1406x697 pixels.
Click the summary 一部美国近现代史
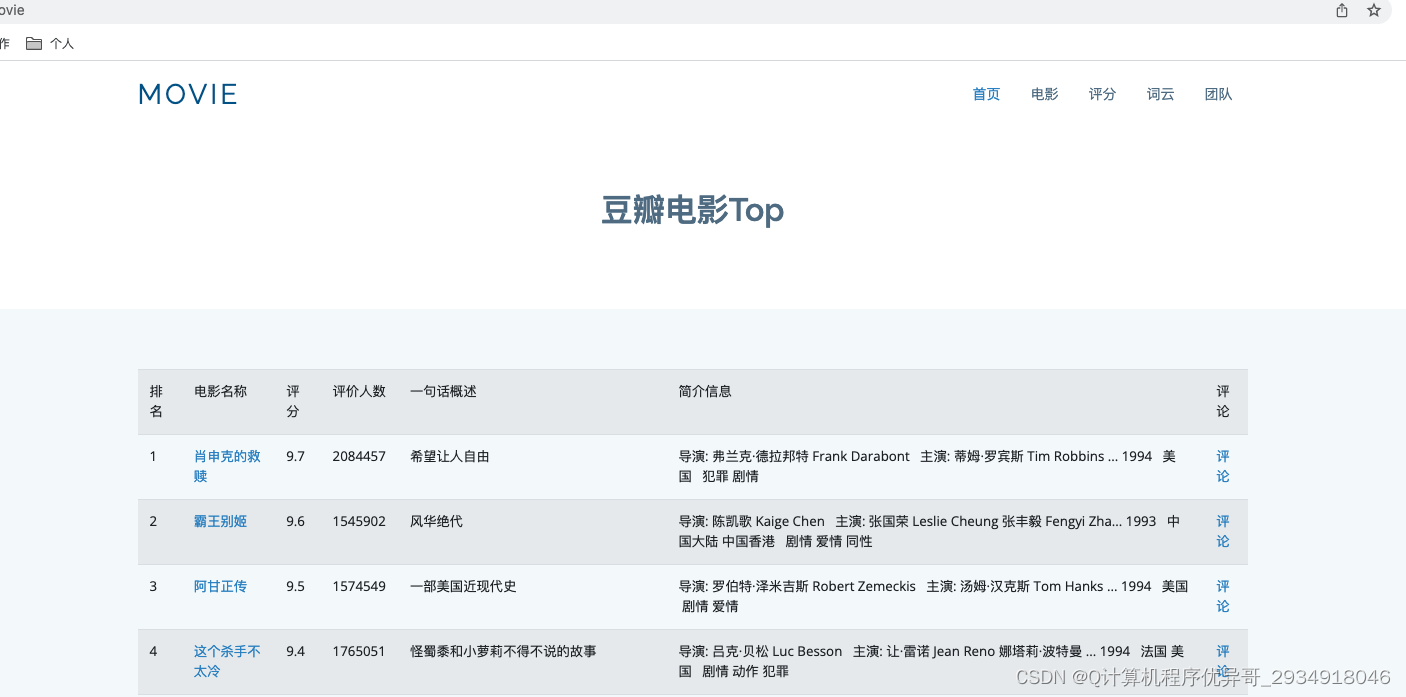pyautogui.click(x=463, y=586)
